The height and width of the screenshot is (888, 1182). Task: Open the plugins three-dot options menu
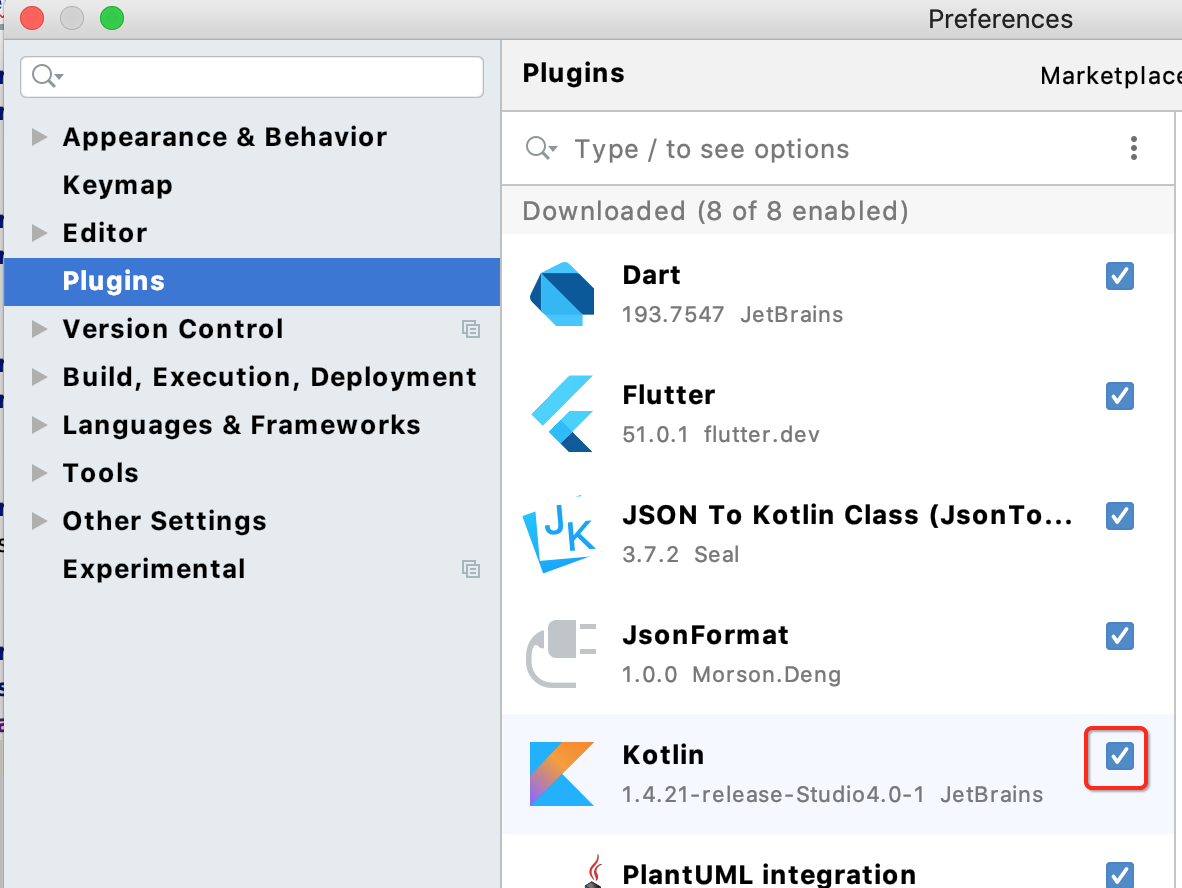coord(1133,149)
